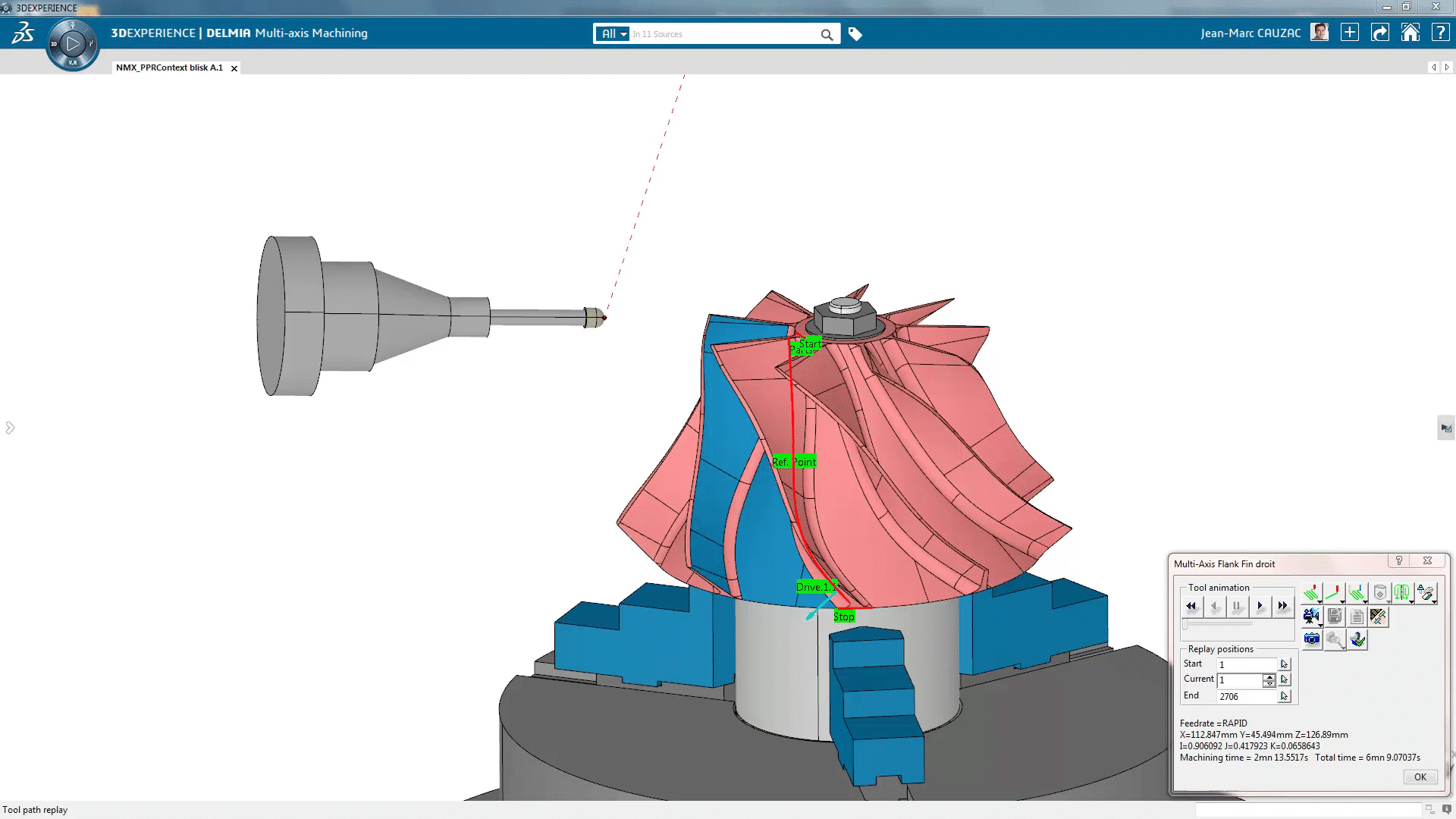Screen dimensions: 1456x819
Task: Open the compass play button
Action: (73, 44)
